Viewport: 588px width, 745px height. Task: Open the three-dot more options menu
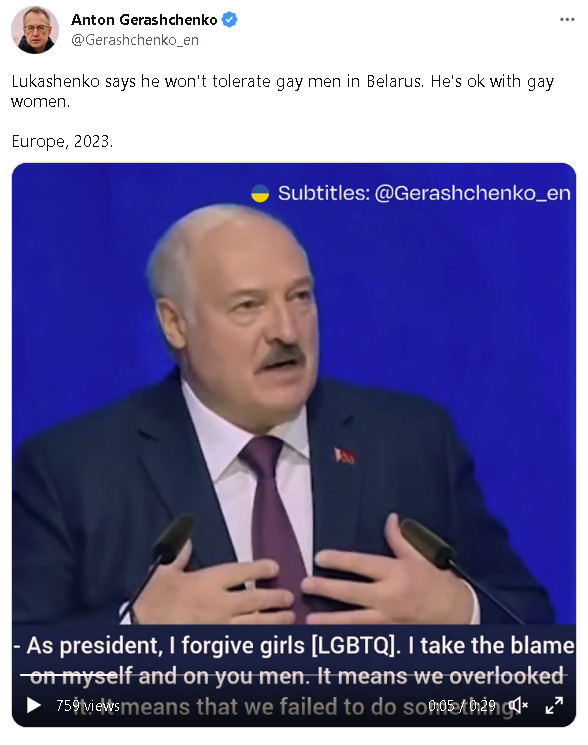click(x=567, y=19)
